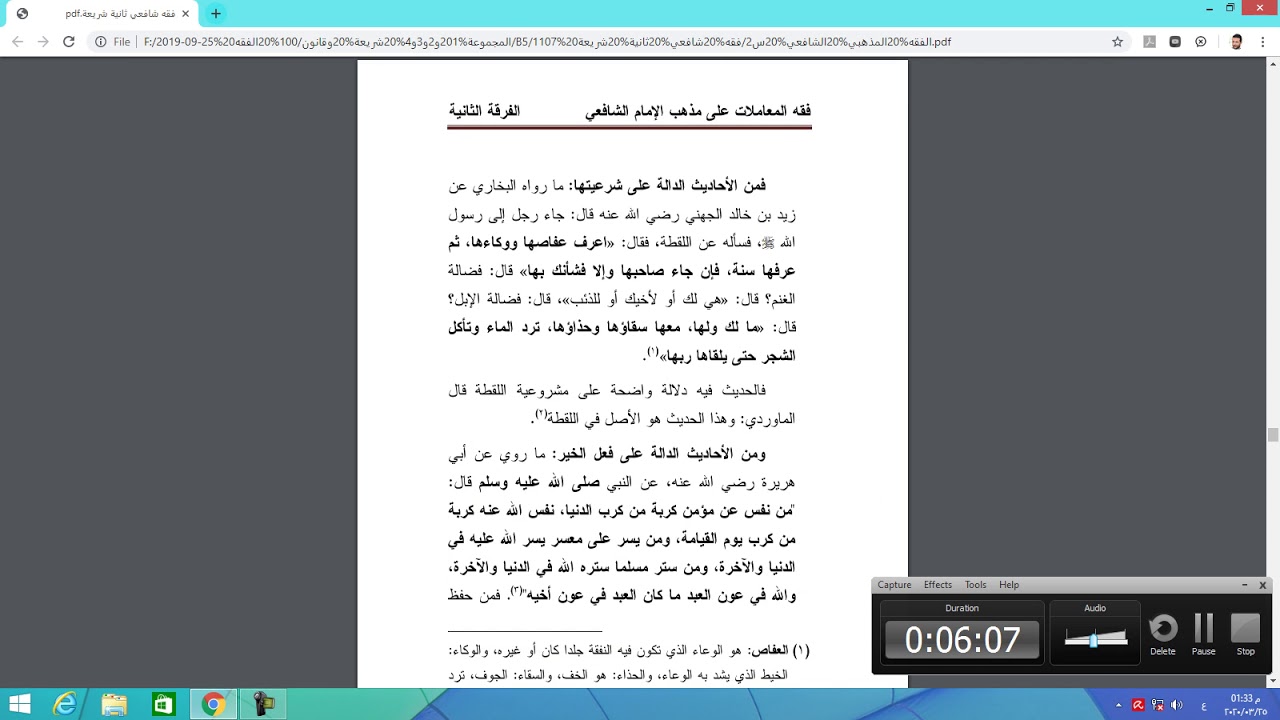1280x720 pixels.
Task: Close the فقه شافعي PDF tab
Action: click(185, 14)
